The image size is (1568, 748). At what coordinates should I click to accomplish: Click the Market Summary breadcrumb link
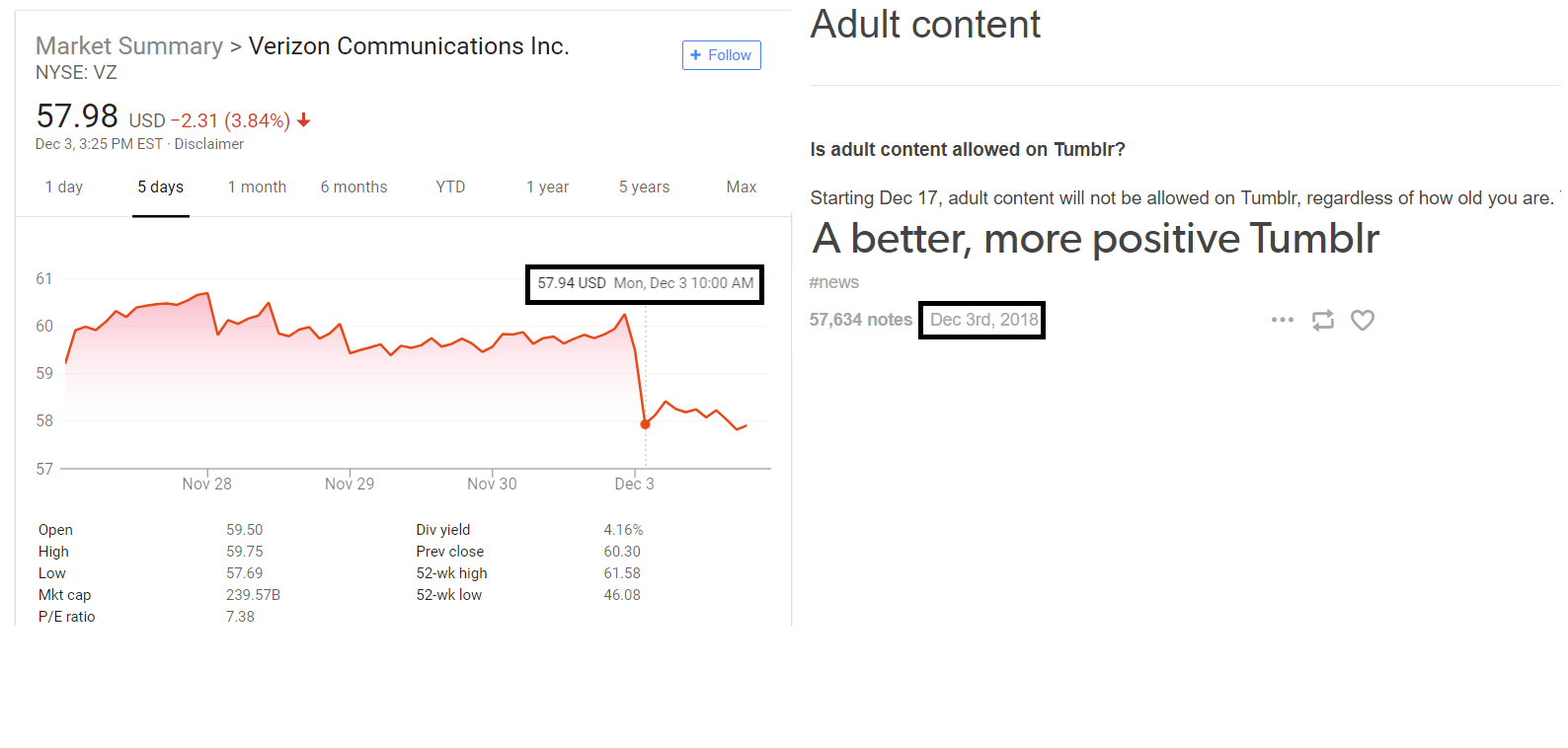(x=129, y=46)
